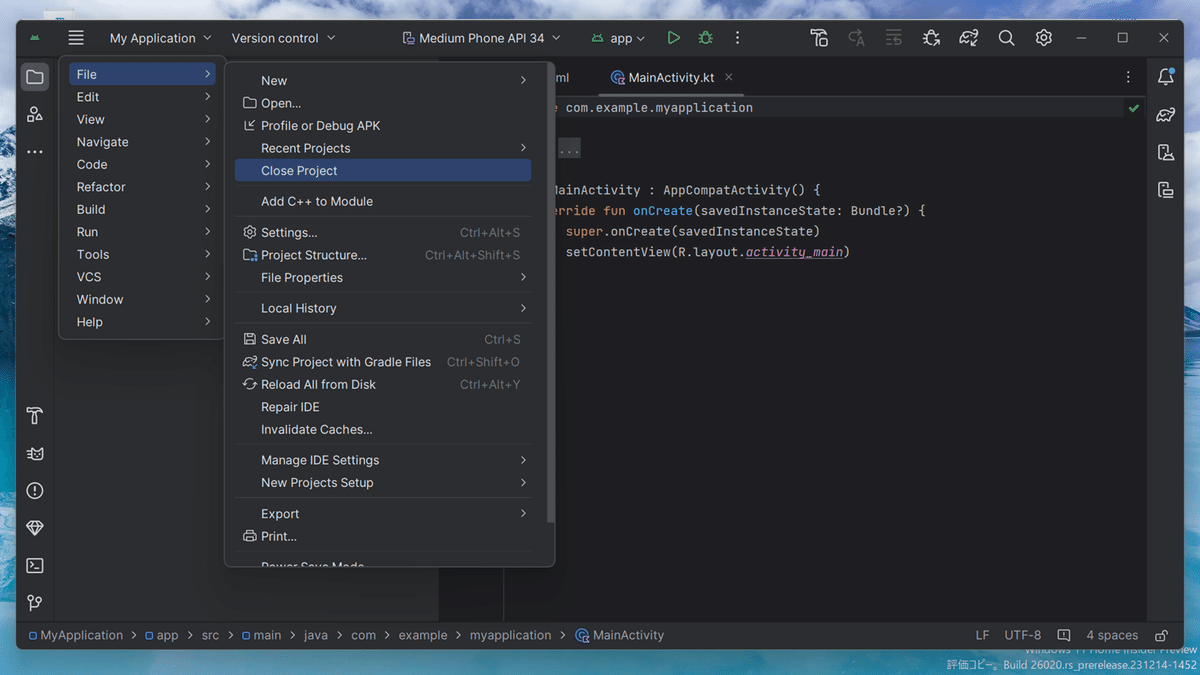Open the Git branch icon in left sidebar
The height and width of the screenshot is (675, 1200).
click(x=35, y=602)
